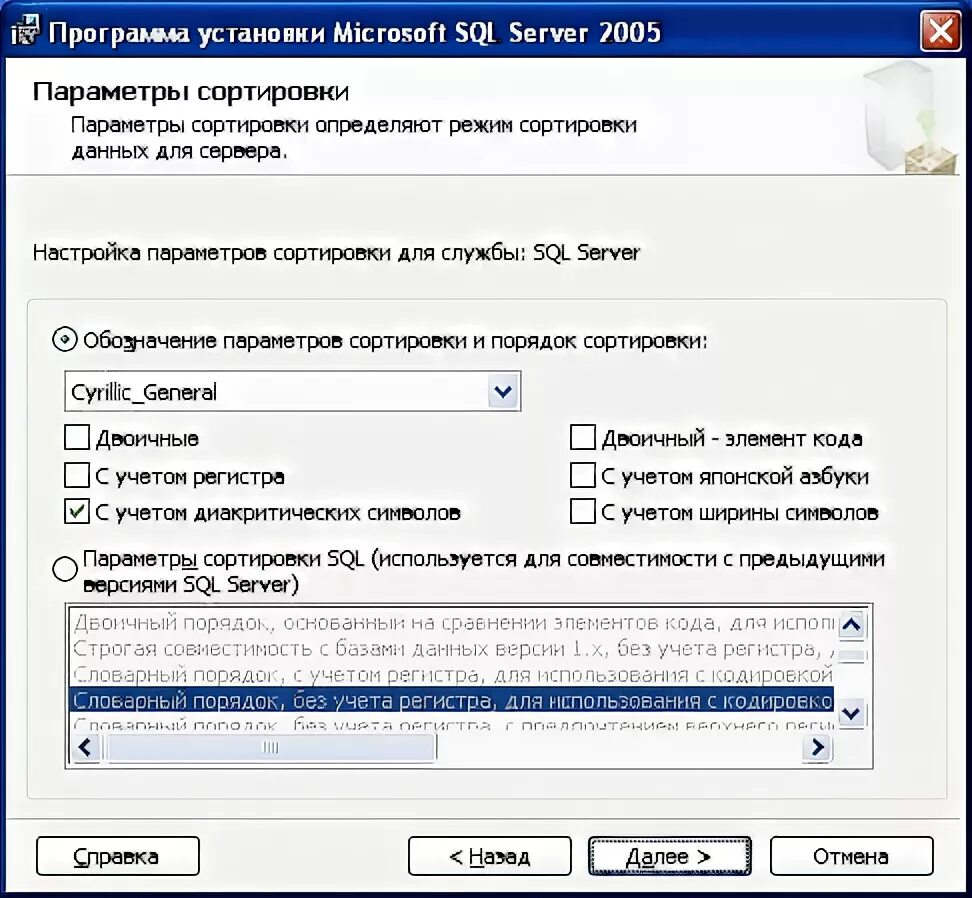Viewport: 972px width, 898px height.
Task: Proceed with the 'Далее >' button
Action: [669, 856]
